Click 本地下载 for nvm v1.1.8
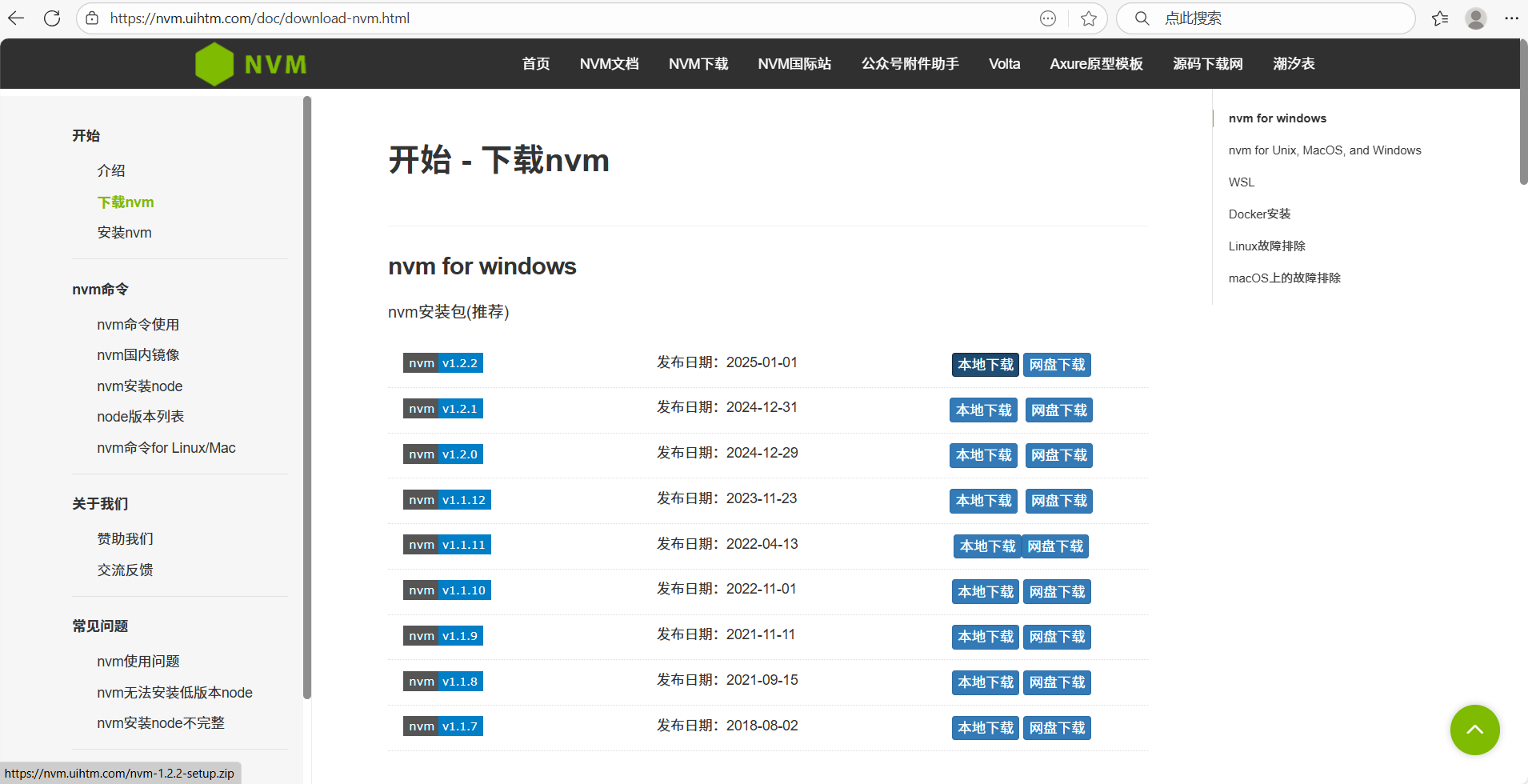The height and width of the screenshot is (784, 1528). pyautogui.click(x=985, y=682)
